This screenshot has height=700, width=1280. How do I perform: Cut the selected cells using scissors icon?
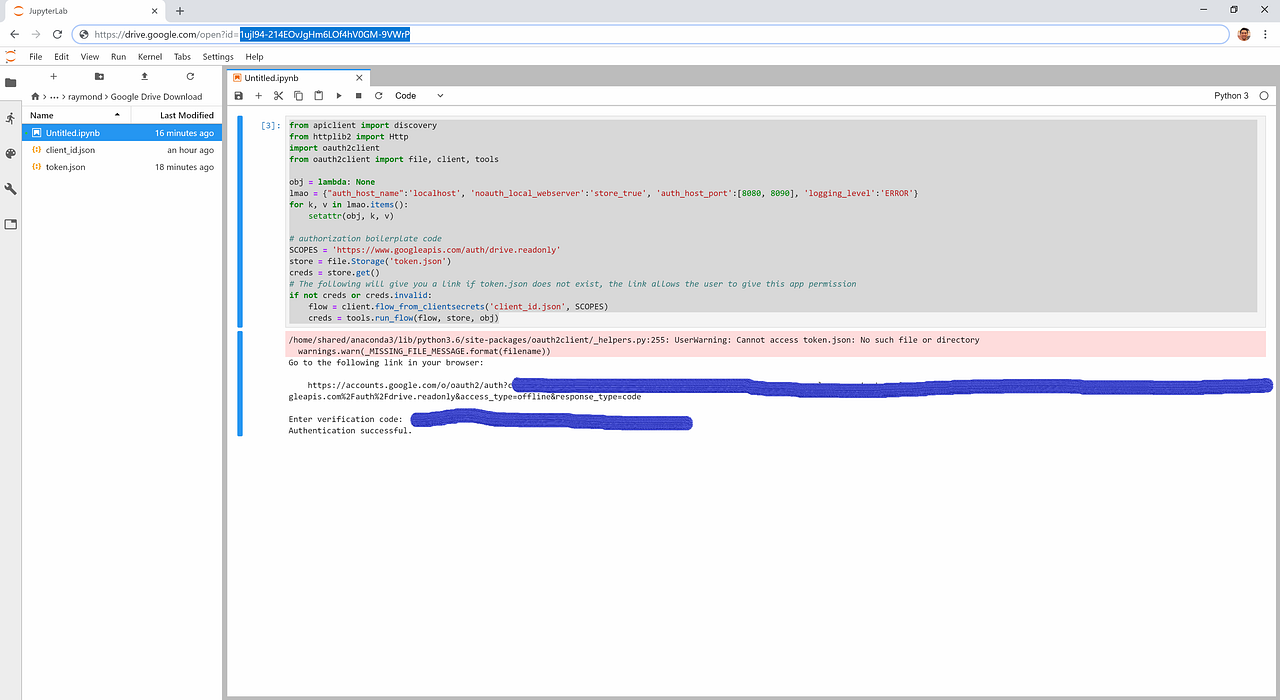click(x=278, y=95)
